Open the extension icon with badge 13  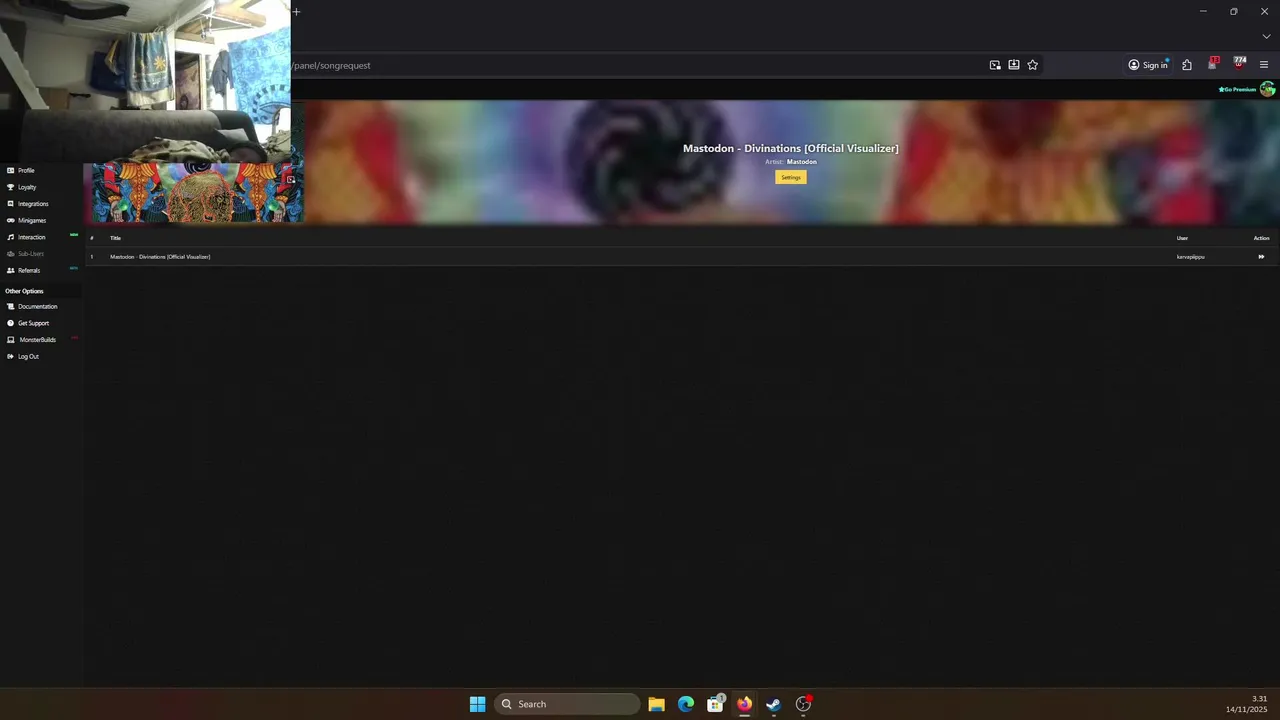[x=1213, y=64]
